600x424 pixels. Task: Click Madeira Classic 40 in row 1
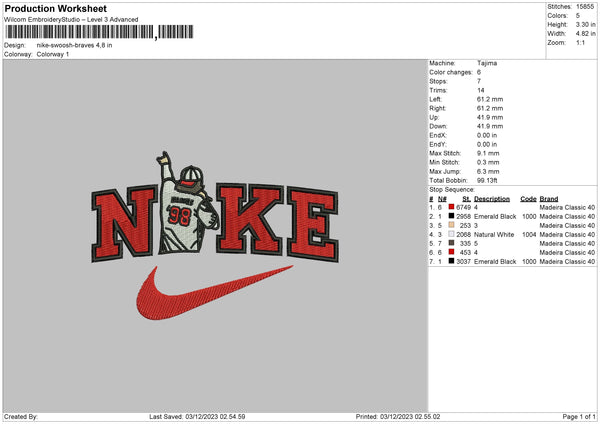point(567,207)
